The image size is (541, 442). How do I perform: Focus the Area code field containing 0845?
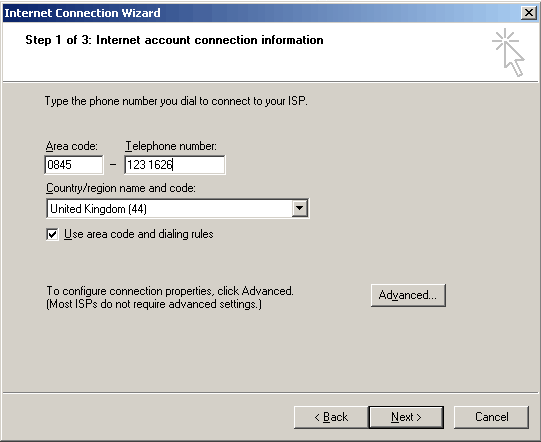[74, 165]
